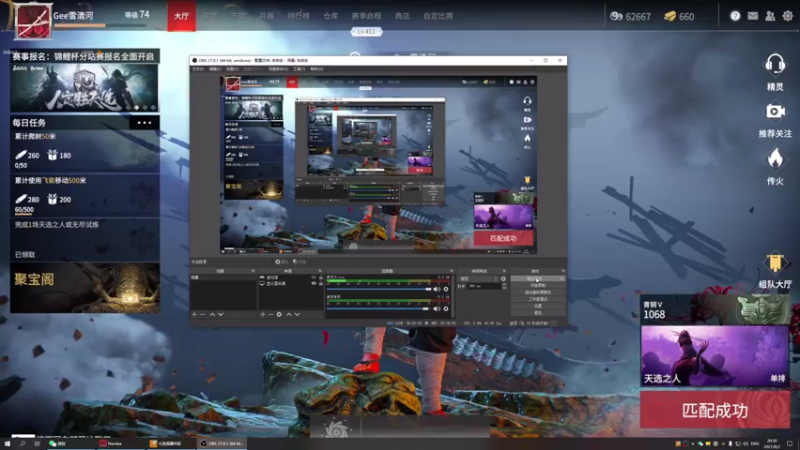Click the 匹配成功 match button
Viewport: 800px width, 450px height.
tap(715, 410)
